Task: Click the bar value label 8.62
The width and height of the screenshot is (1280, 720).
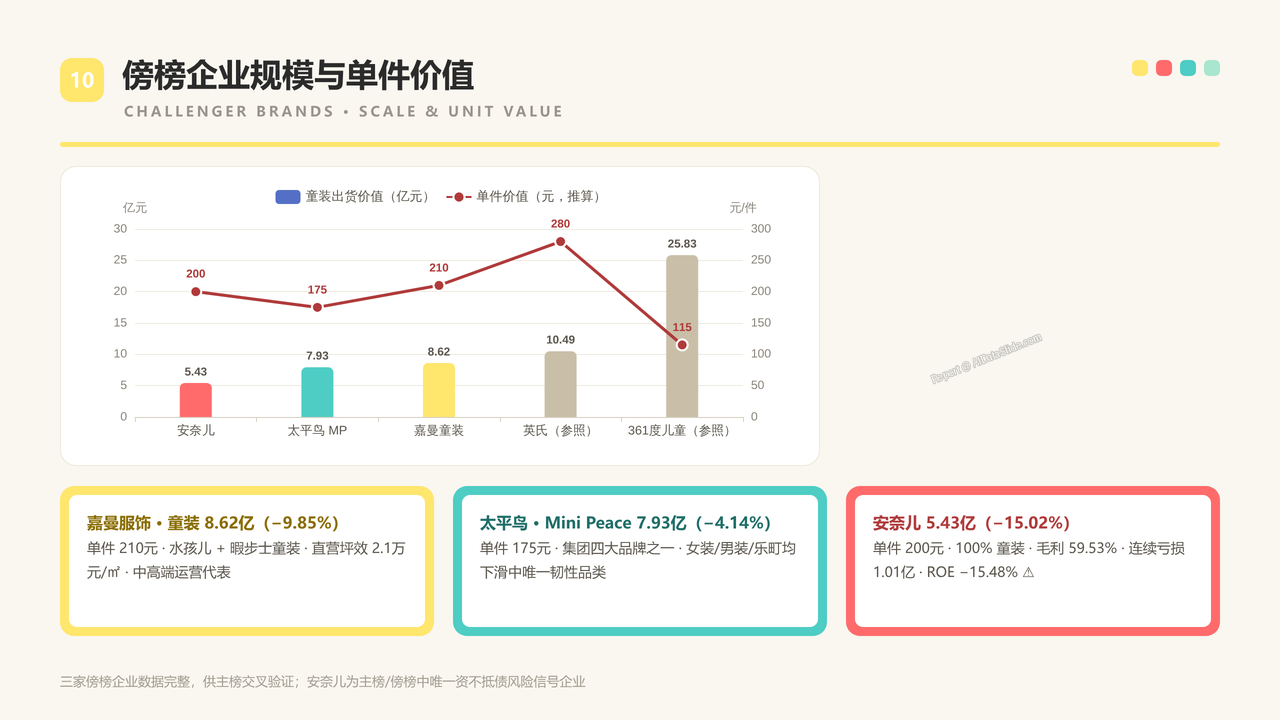Action: tap(439, 352)
